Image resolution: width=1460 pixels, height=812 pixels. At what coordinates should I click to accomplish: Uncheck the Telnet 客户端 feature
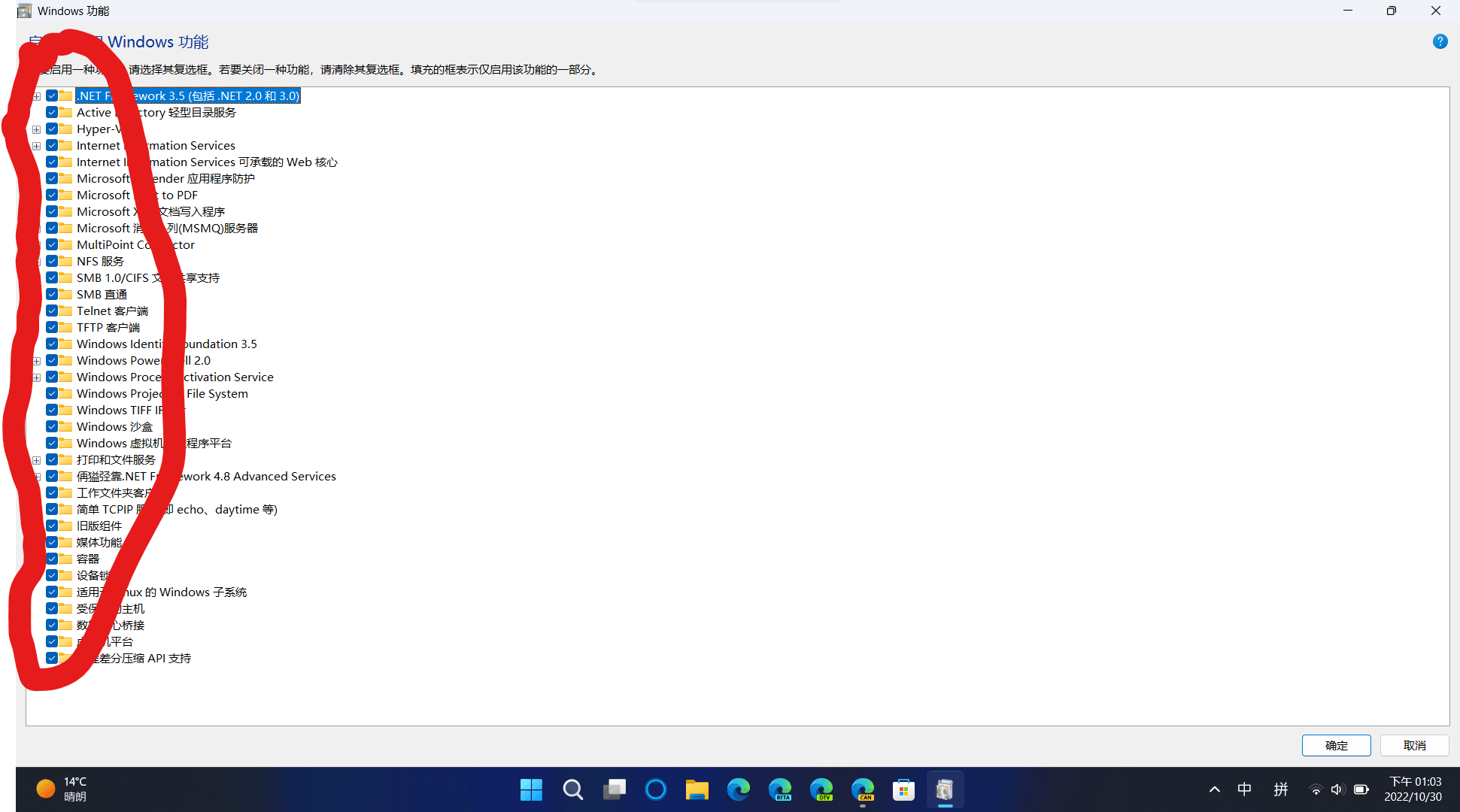(53, 311)
